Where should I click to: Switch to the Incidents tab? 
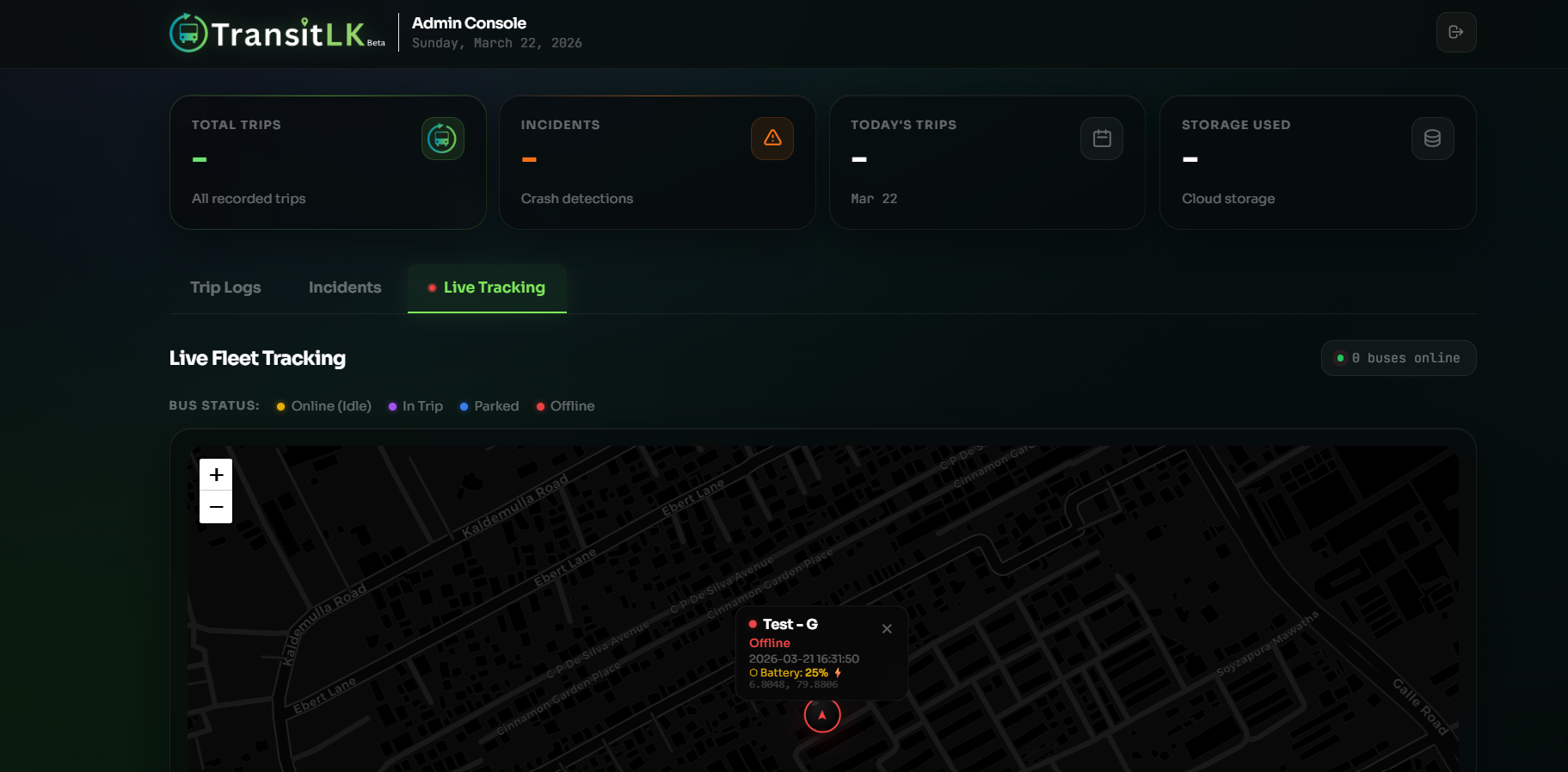pos(344,287)
